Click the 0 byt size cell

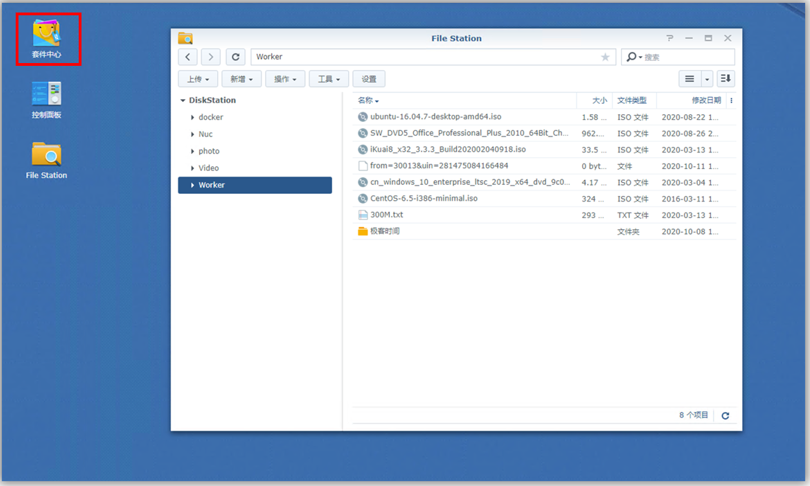tap(593, 166)
